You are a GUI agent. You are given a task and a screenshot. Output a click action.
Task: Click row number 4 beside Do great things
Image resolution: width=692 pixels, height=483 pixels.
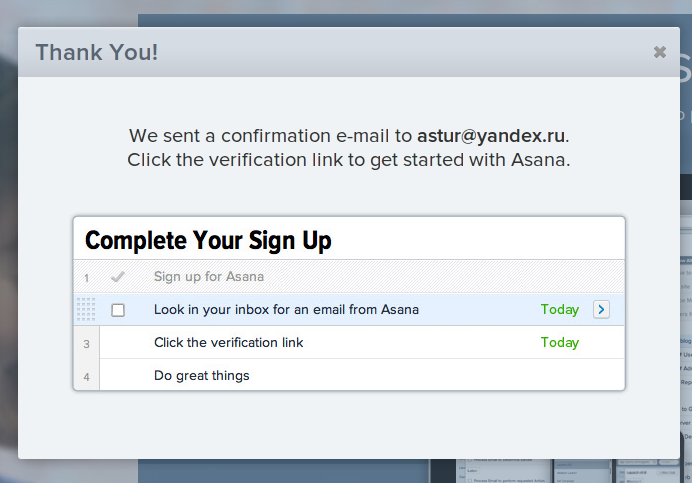click(x=87, y=377)
